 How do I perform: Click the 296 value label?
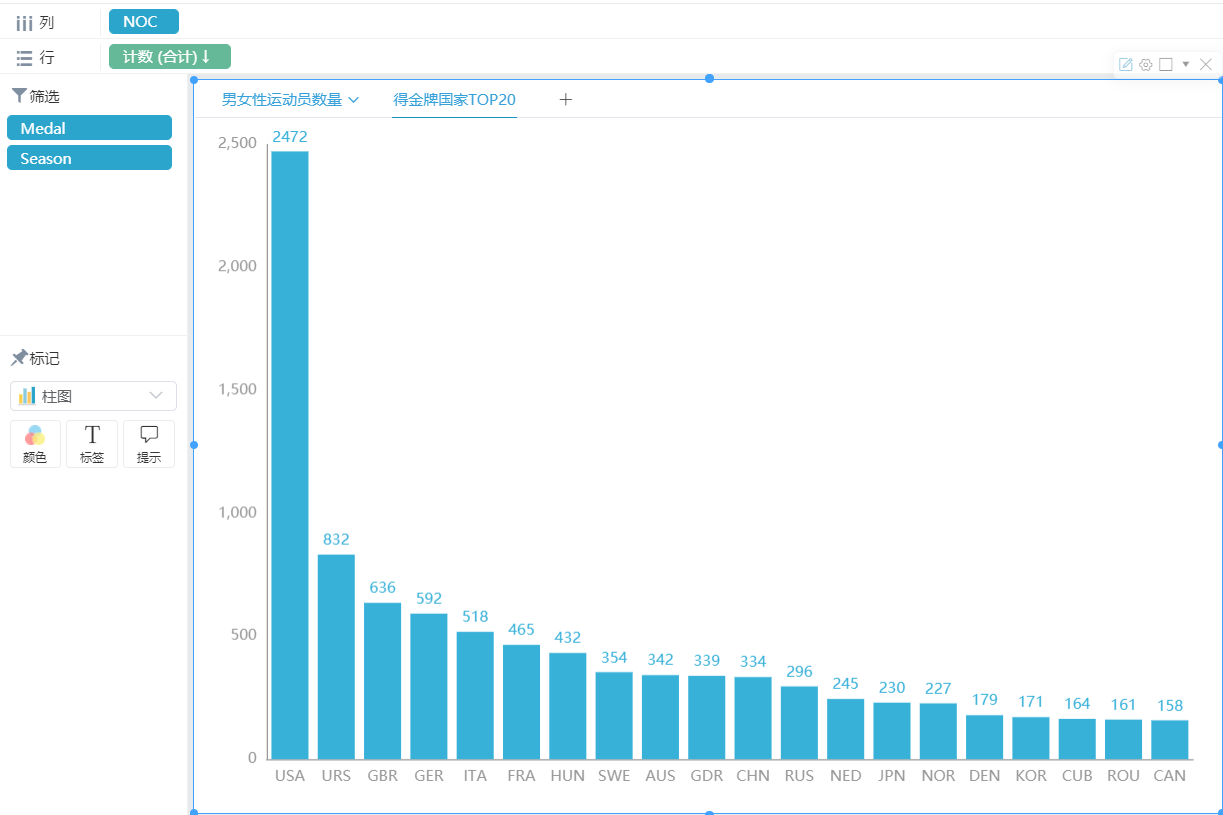(x=799, y=672)
